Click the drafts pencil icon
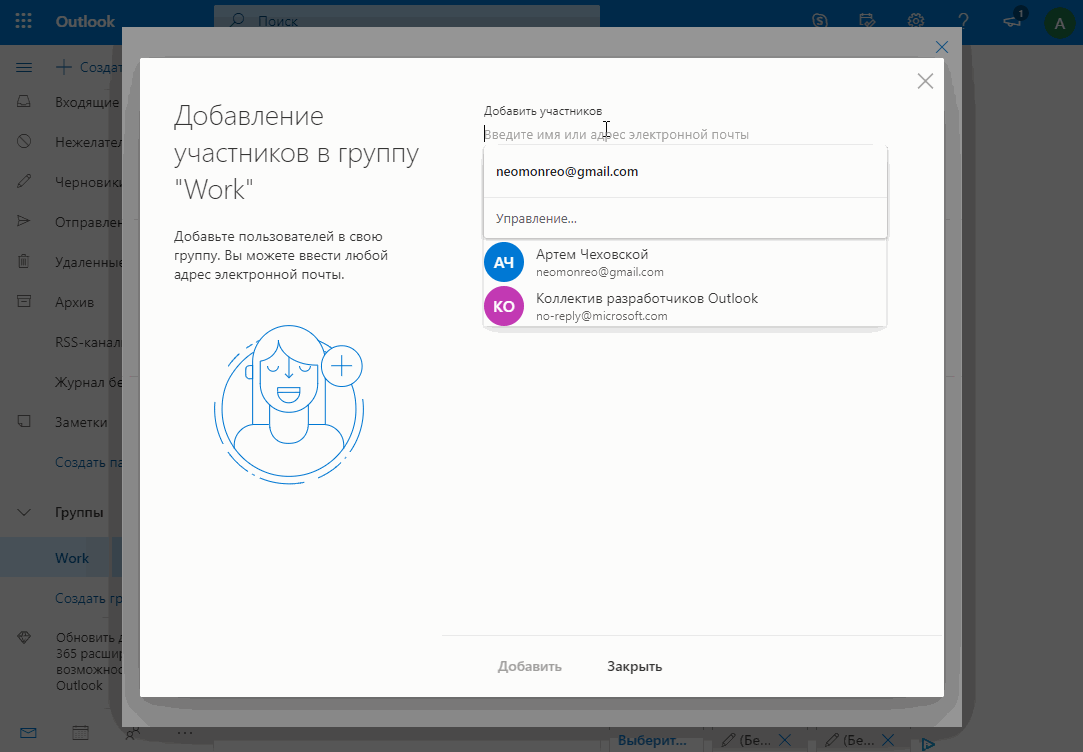1083x752 pixels. coord(23,181)
